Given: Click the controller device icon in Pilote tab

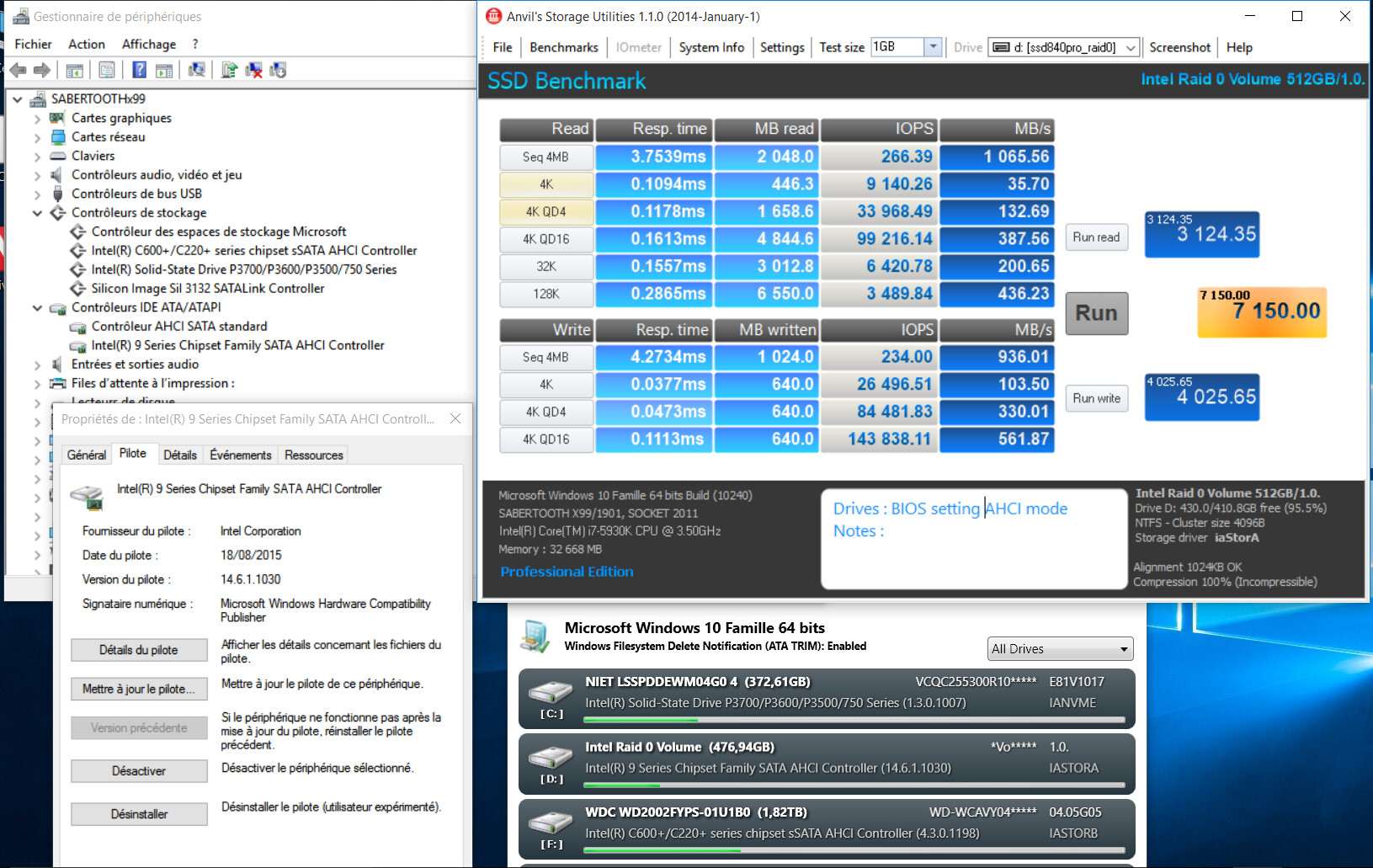Looking at the screenshot, I should 87,497.
